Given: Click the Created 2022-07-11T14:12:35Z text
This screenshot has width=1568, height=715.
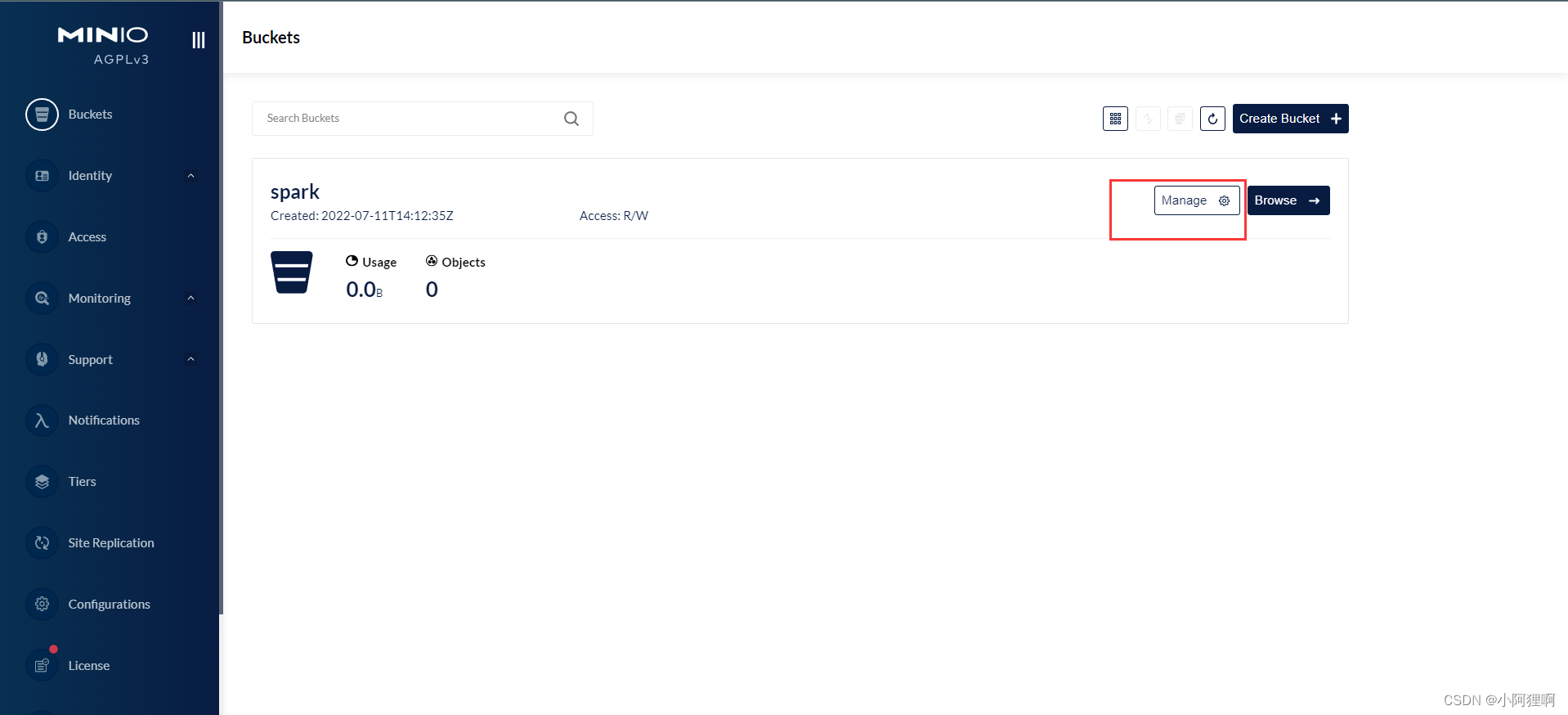Looking at the screenshot, I should click(362, 216).
